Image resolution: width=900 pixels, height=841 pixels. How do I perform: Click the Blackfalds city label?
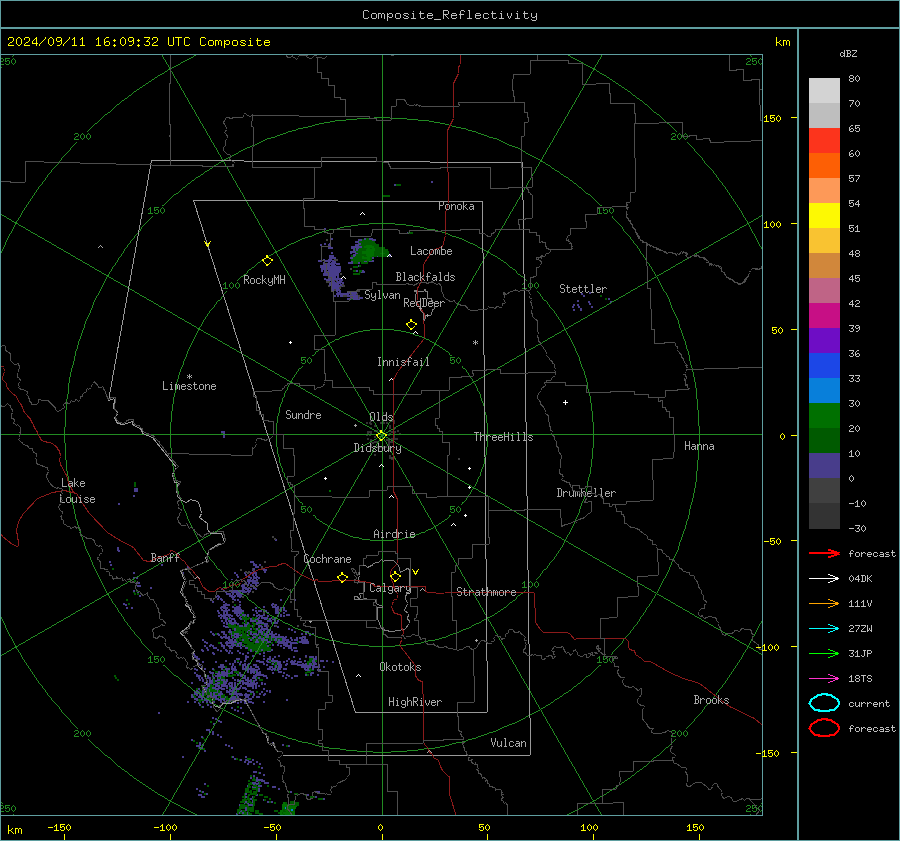click(425, 277)
